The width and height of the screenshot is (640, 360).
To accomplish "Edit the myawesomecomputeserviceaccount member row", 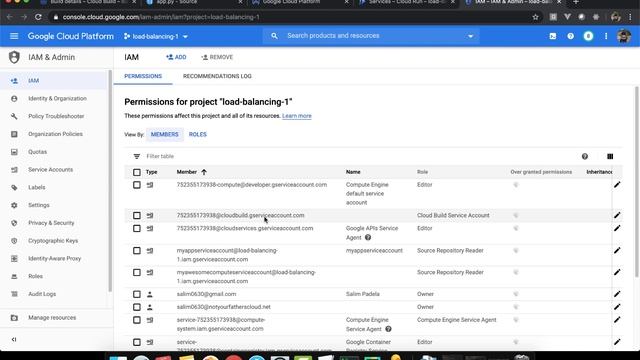I will click(617, 272).
